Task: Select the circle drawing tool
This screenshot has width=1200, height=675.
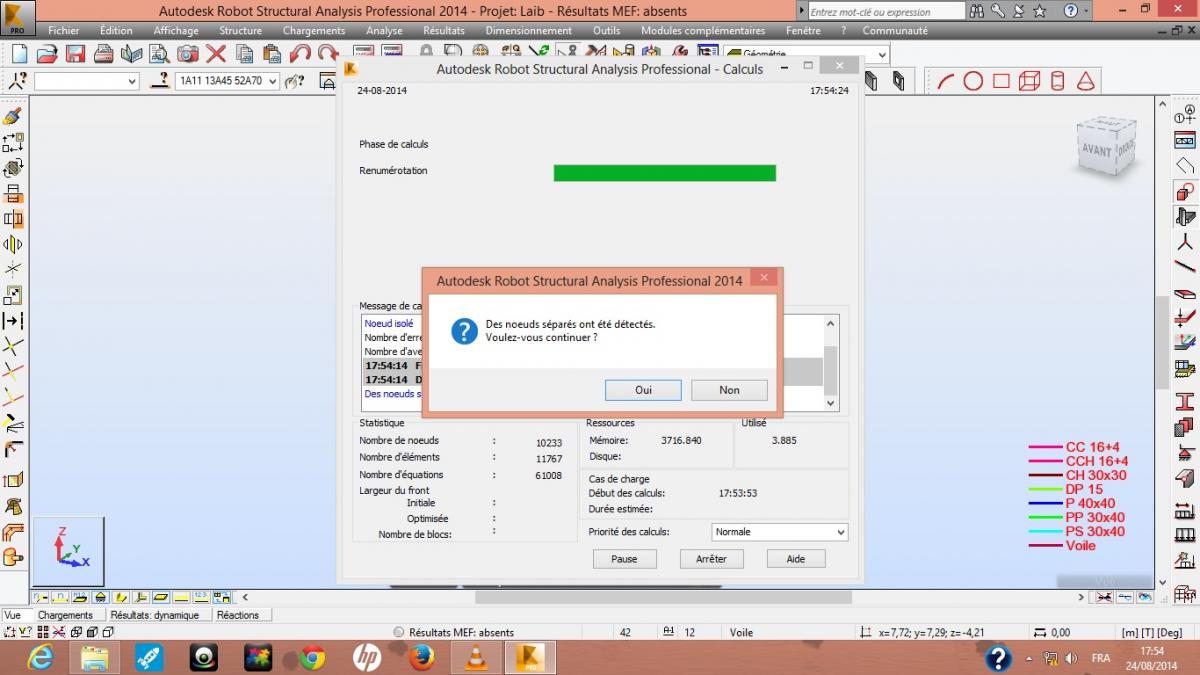Action: click(973, 81)
